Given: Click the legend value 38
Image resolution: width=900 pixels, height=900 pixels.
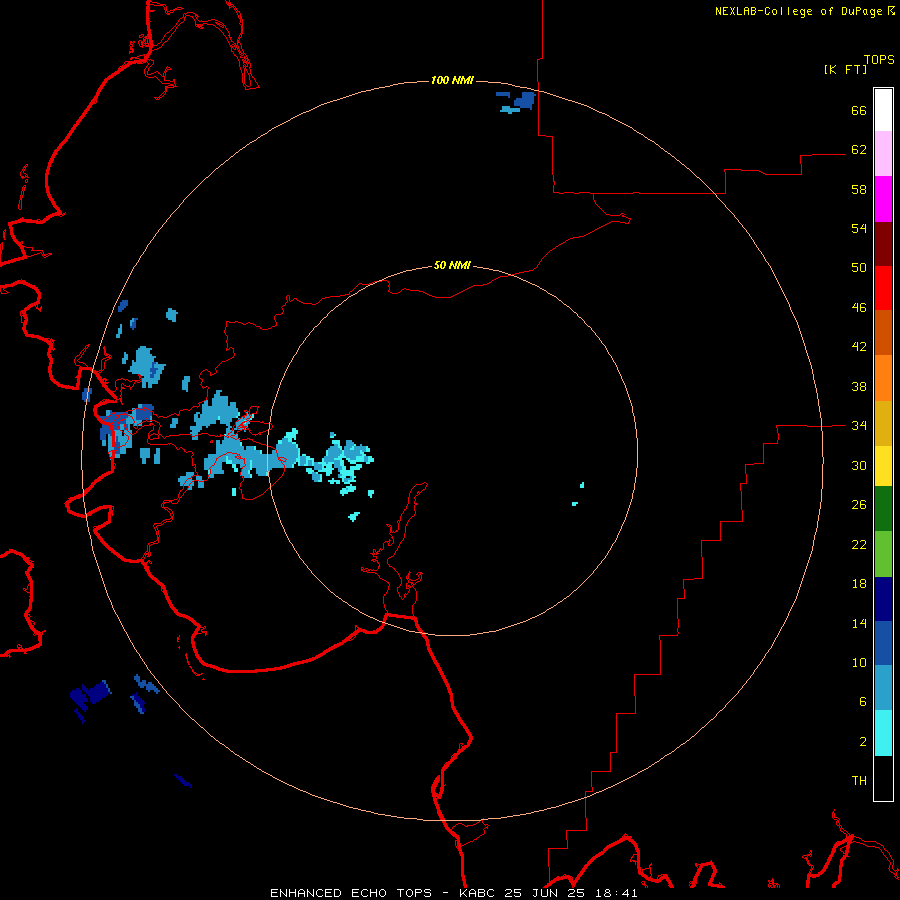Looking at the screenshot, I should [859, 387].
